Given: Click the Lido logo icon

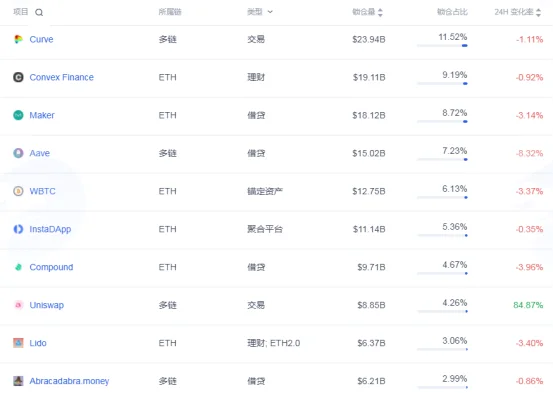Looking at the screenshot, I should tap(18, 343).
